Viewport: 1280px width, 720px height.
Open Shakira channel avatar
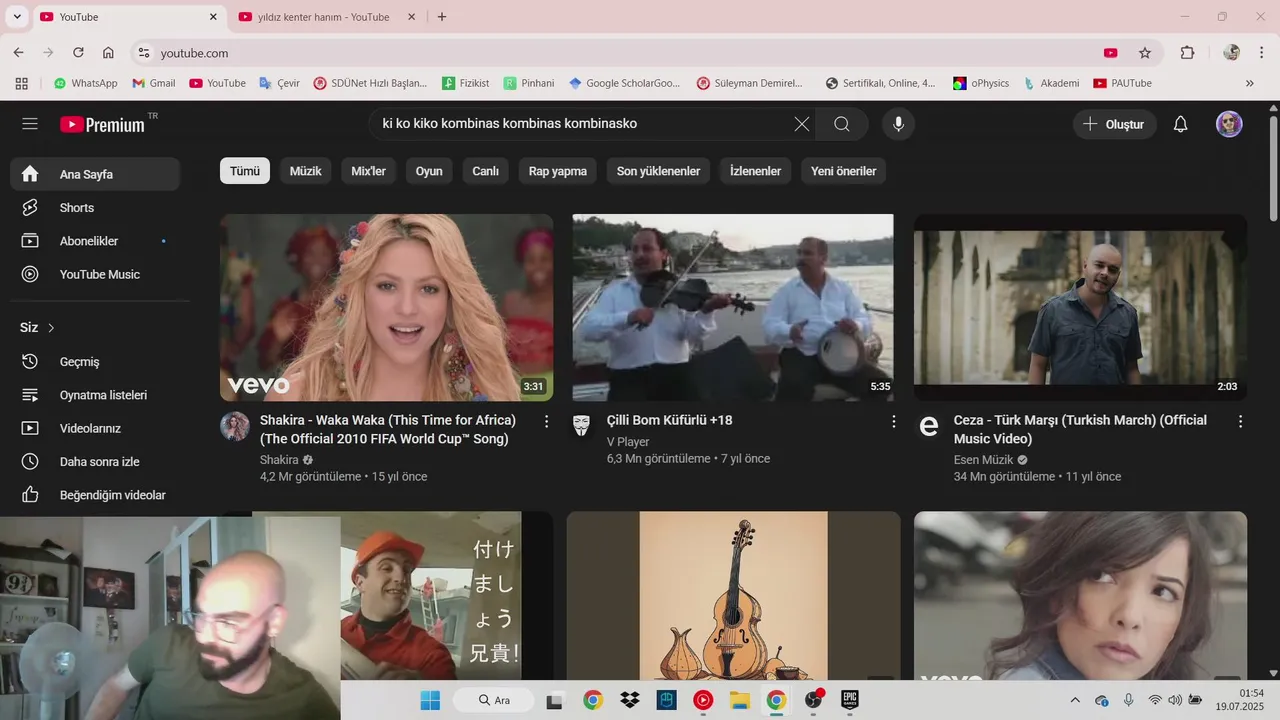pyautogui.click(x=235, y=426)
